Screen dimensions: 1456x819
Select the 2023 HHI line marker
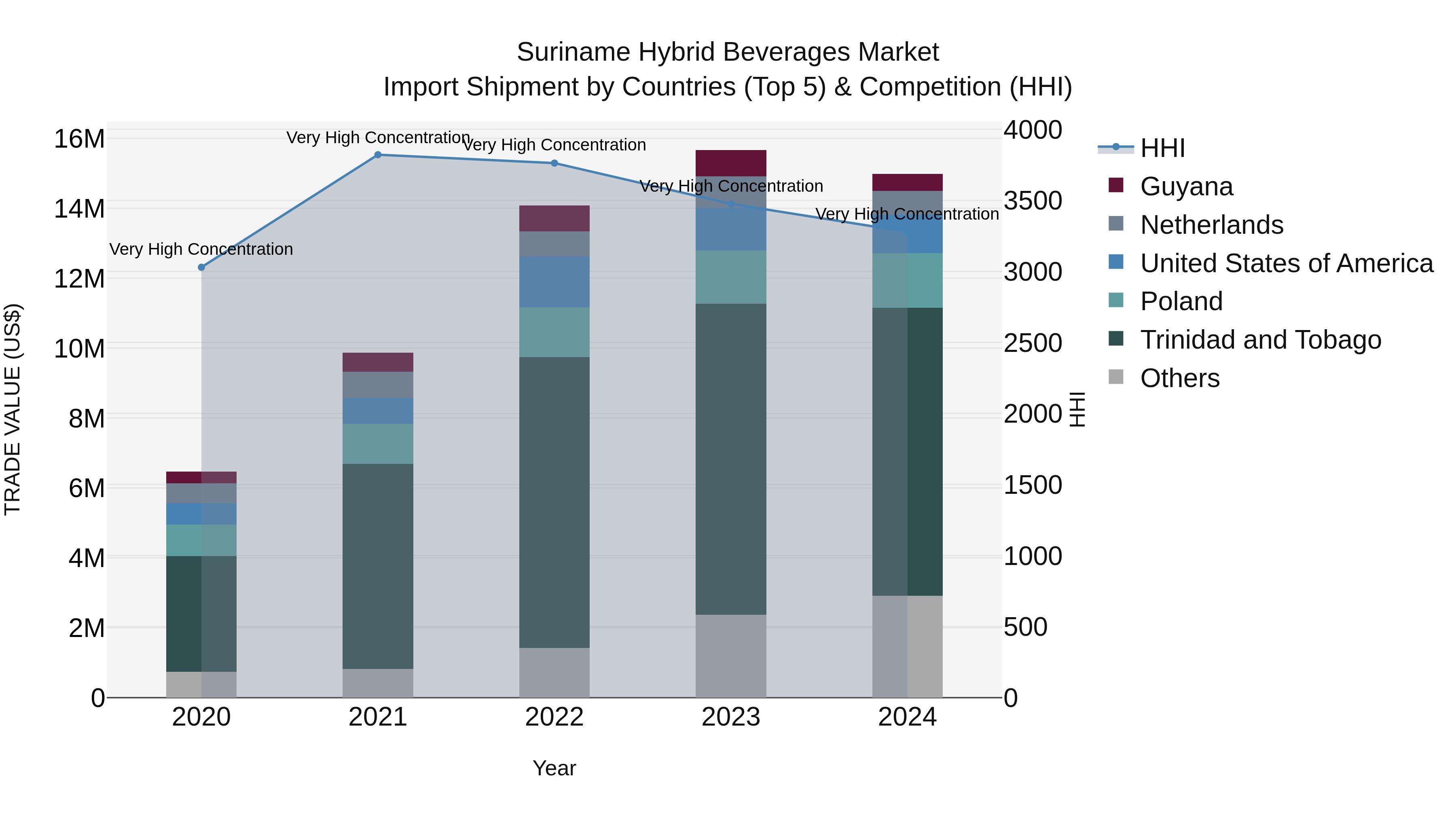coord(731,204)
